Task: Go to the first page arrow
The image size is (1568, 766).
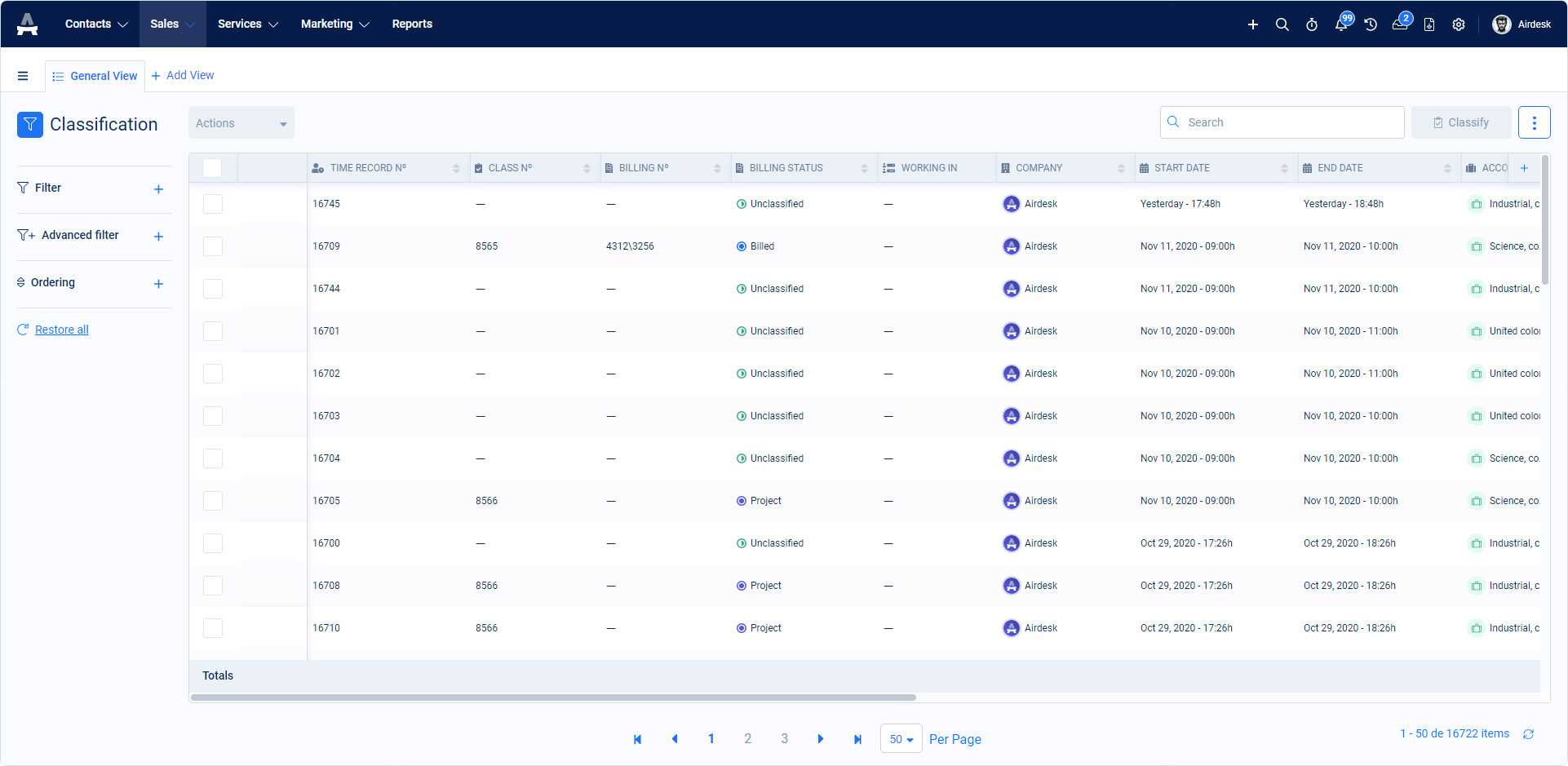Action: coord(638,739)
